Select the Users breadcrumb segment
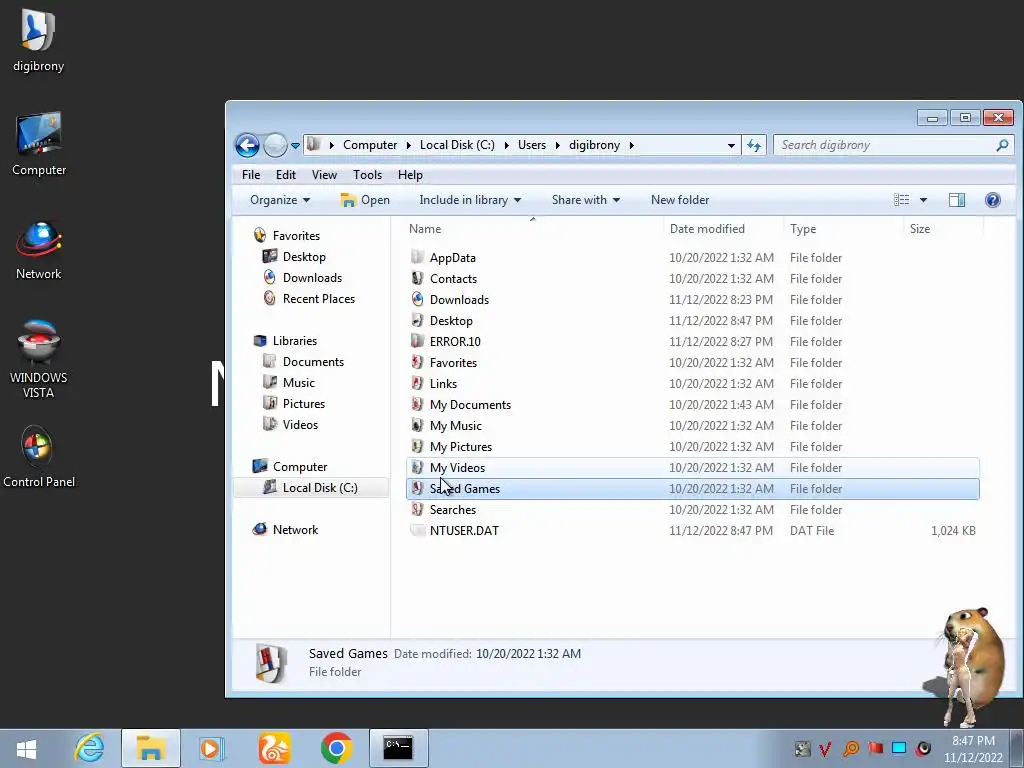 [532, 145]
